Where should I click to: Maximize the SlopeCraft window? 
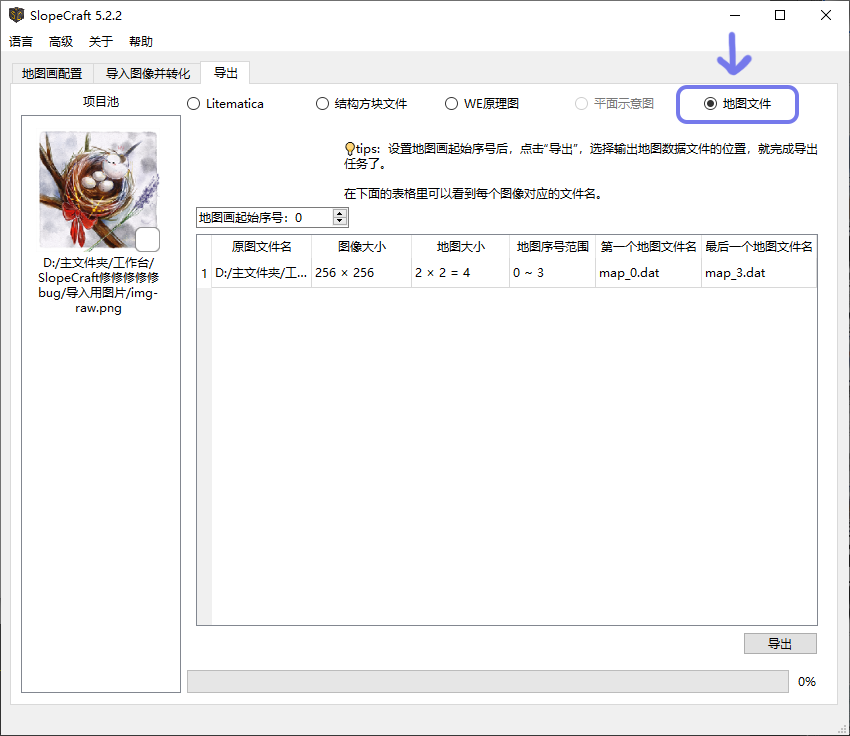click(x=780, y=16)
